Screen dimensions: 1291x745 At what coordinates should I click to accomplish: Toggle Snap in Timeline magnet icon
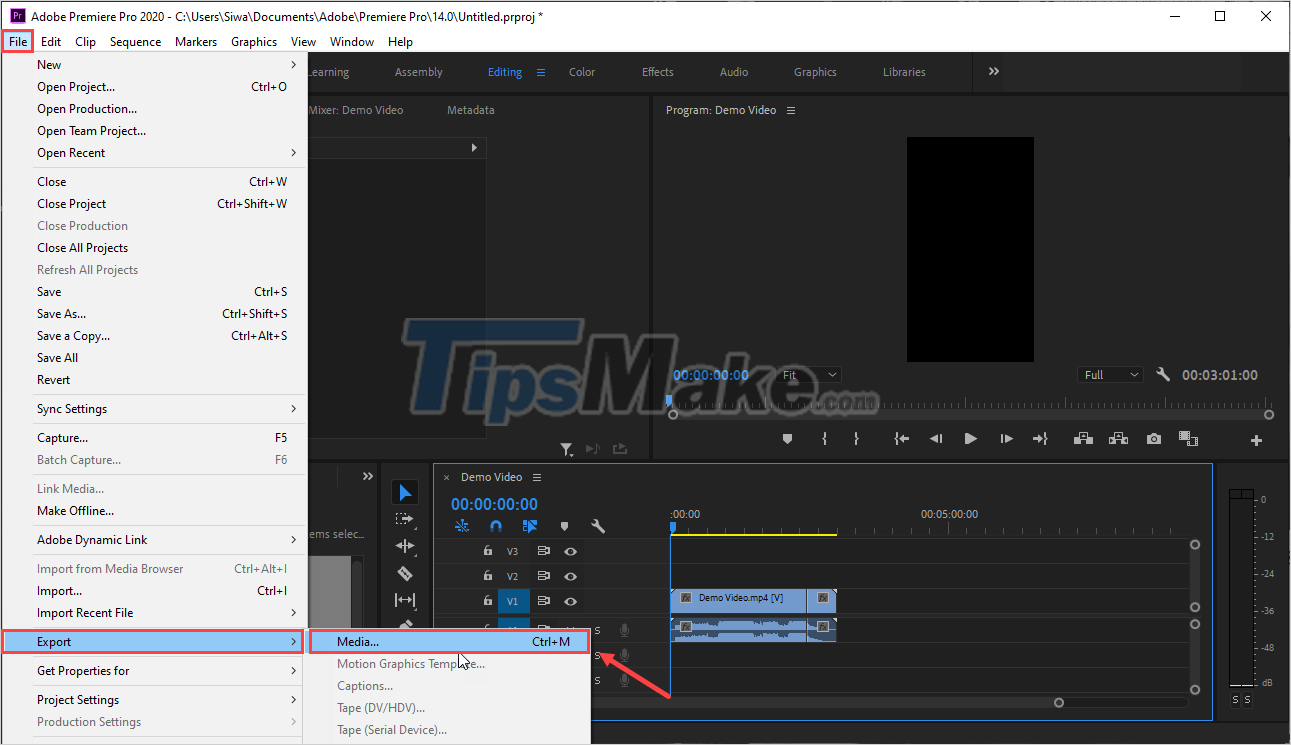coord(496,526)
